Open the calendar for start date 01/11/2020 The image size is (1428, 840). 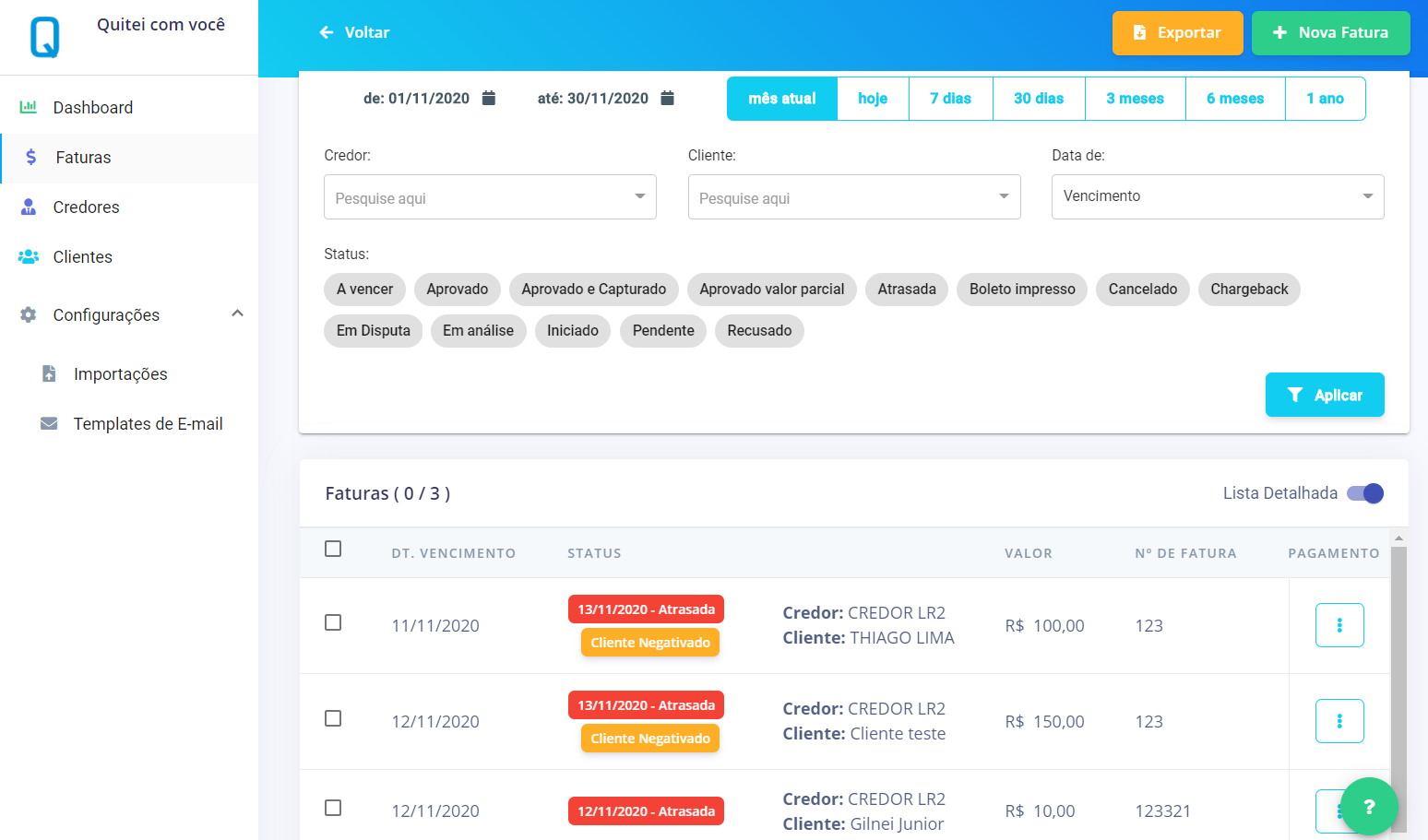click(489, 98)
